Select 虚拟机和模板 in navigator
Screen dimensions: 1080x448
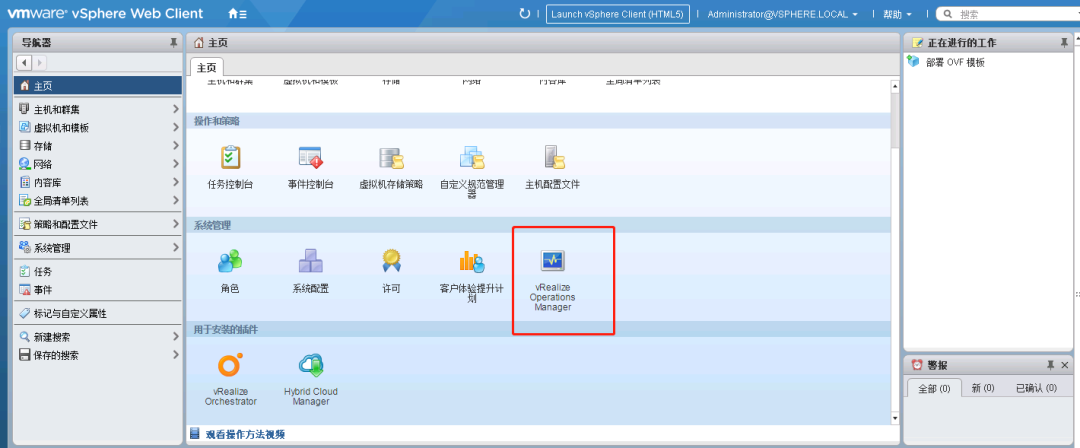pyautogui.click(x=97, y=128)
